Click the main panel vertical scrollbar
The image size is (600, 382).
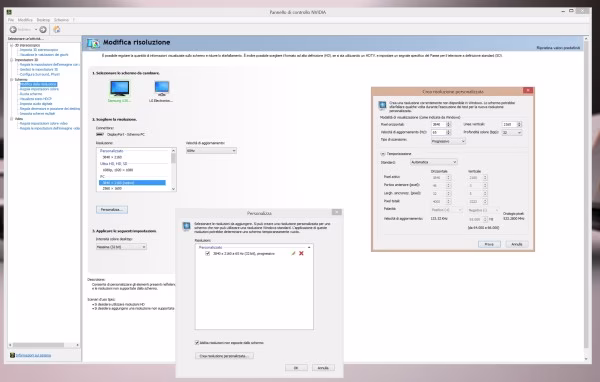(586, 199)
